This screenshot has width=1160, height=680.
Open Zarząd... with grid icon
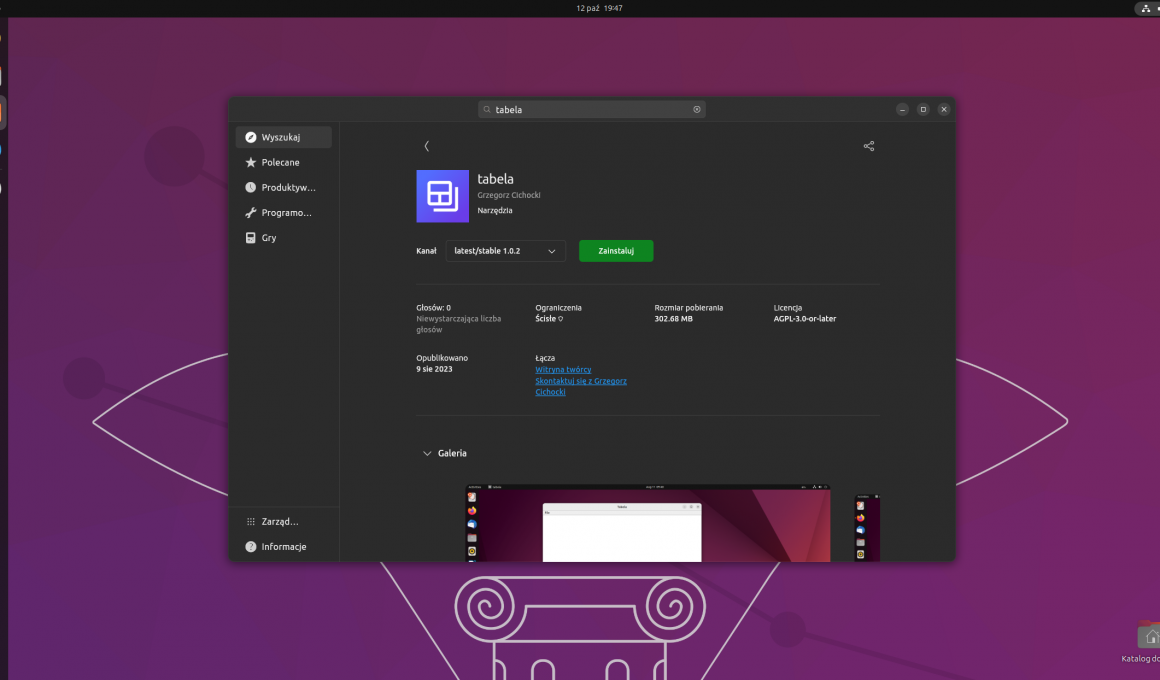click(x=249, y=521)
